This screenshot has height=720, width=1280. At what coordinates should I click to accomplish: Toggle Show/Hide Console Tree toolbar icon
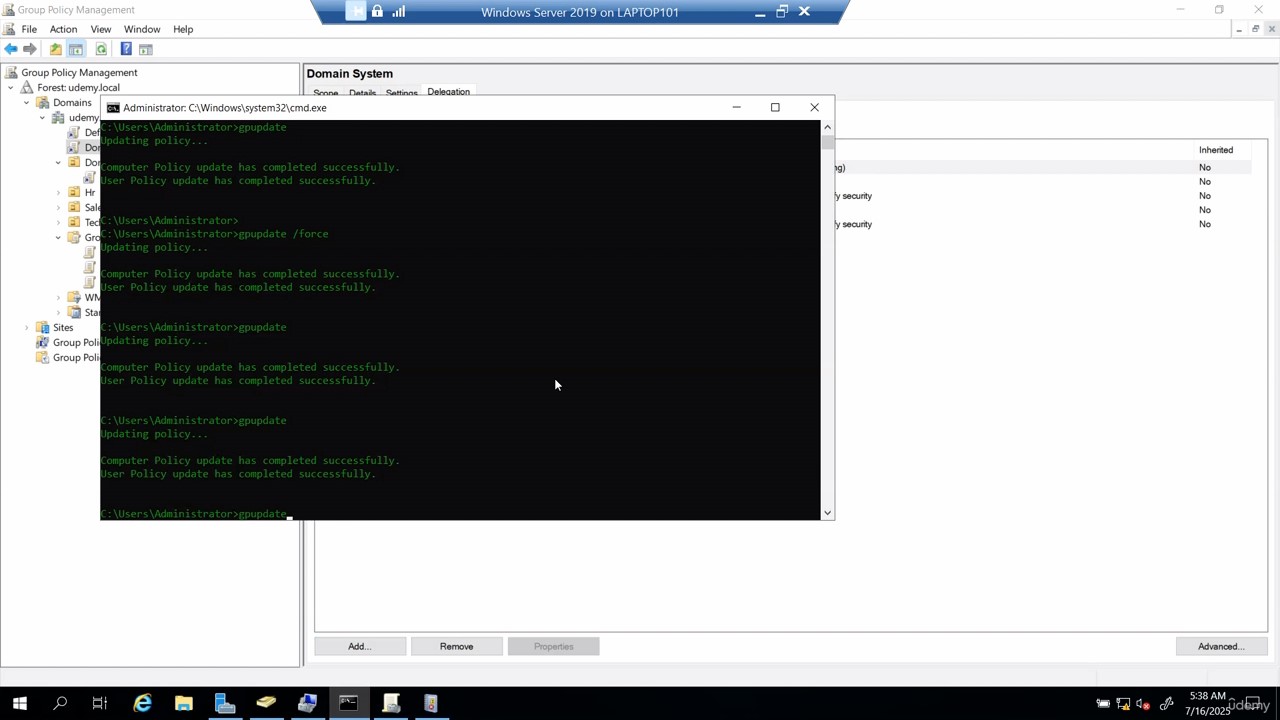pos(76,49)
